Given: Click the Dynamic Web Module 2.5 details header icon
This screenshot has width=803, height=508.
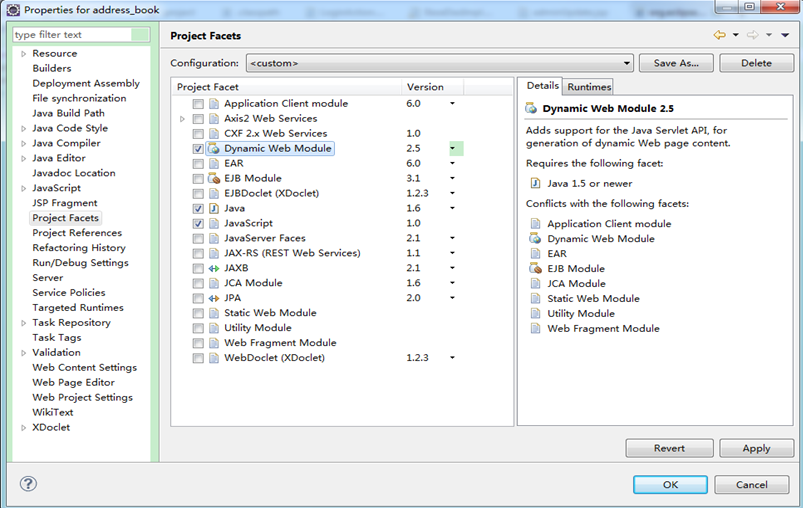Looking at the screenshot, I should pyautogui.click(x=531, y=109).
